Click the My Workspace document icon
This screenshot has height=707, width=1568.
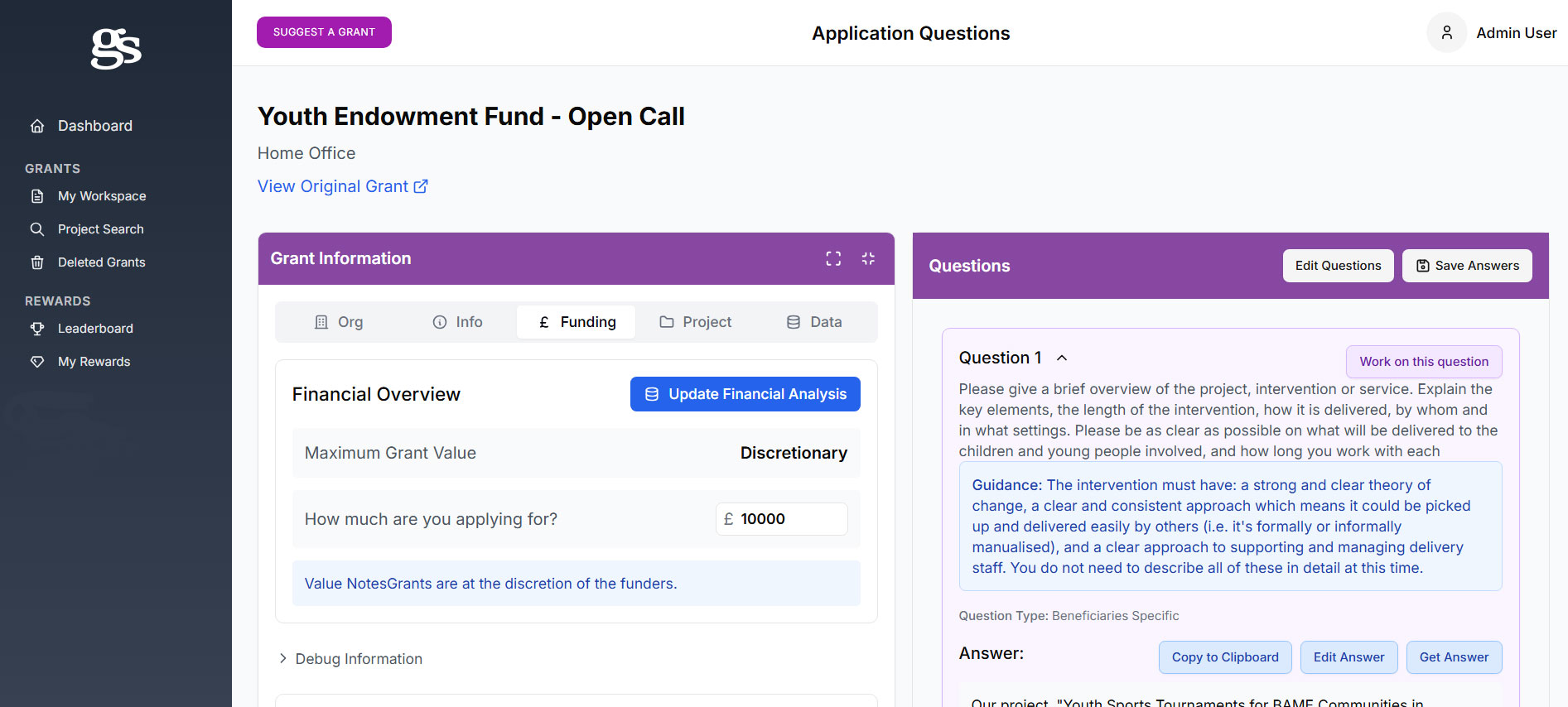pos(37,196)
